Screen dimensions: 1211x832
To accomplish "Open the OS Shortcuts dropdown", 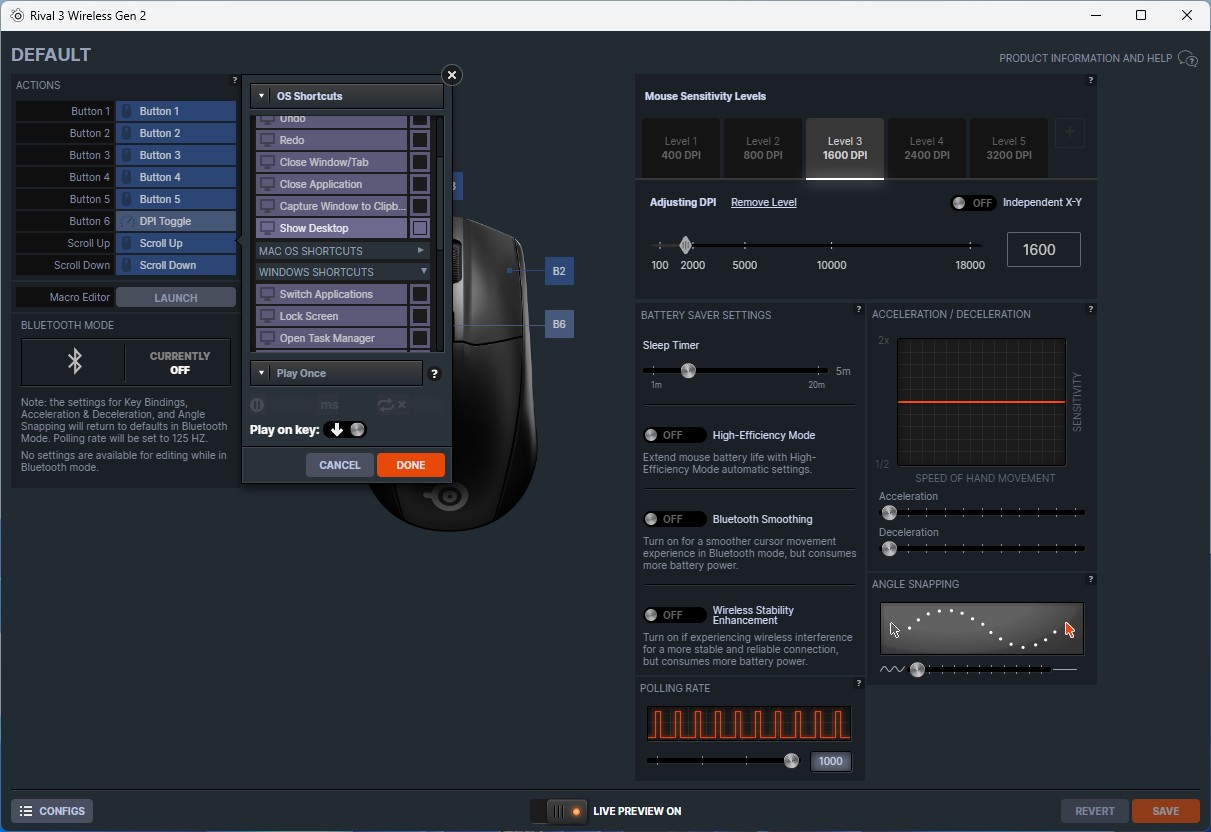I will pos(346,96).
